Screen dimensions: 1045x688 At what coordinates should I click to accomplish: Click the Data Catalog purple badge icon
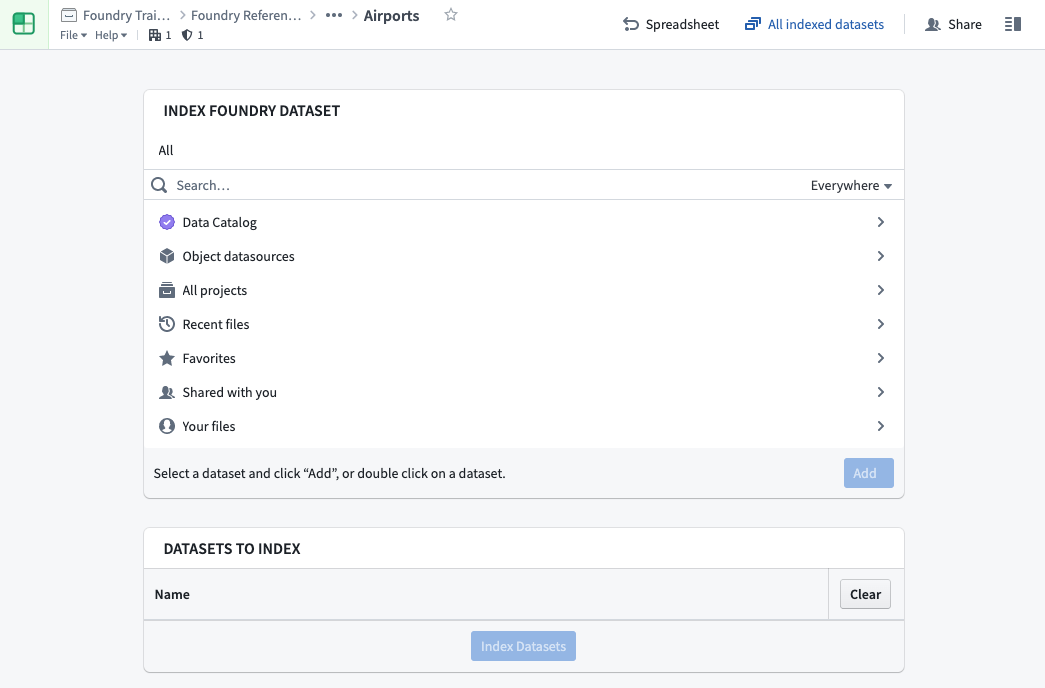click(x=167, y=222)
